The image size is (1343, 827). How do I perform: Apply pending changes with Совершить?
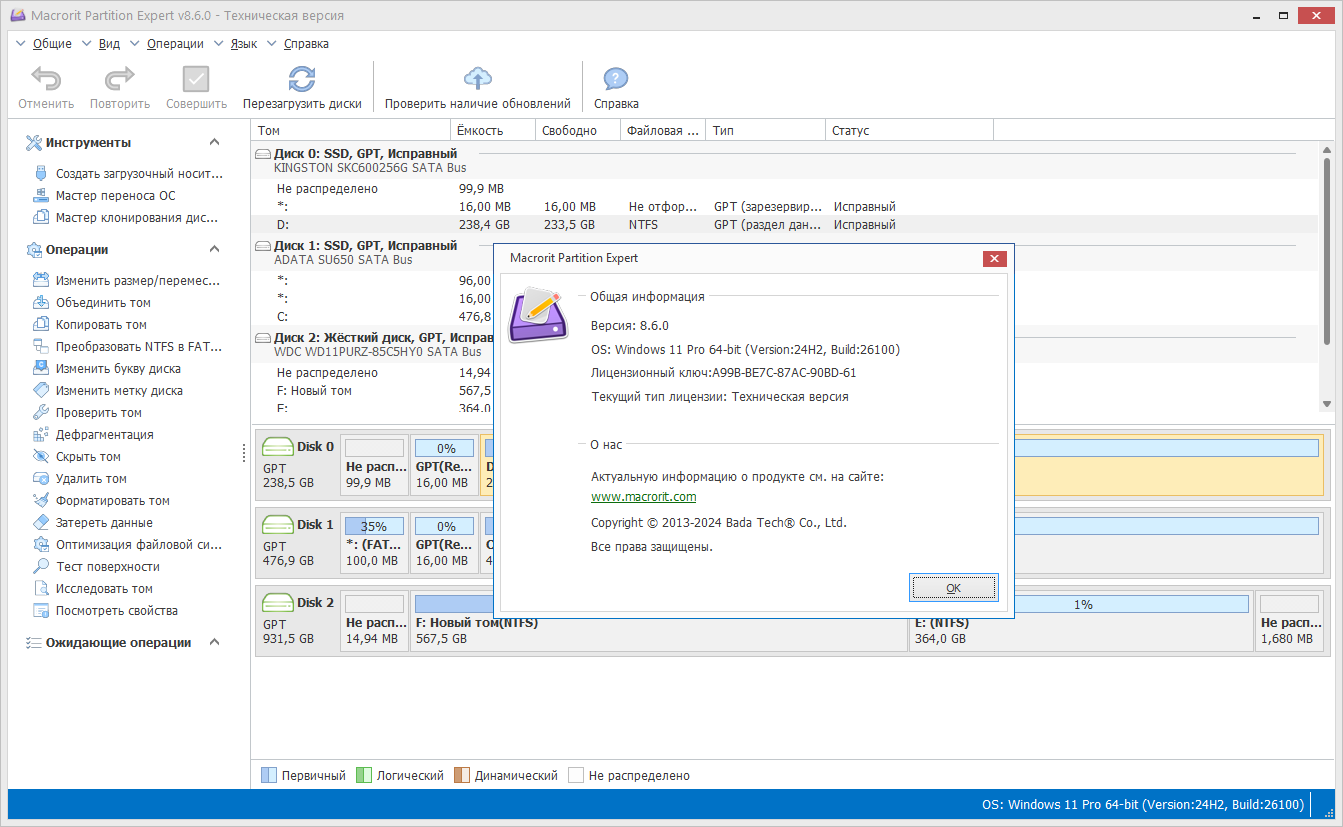[x=196, y=80]
